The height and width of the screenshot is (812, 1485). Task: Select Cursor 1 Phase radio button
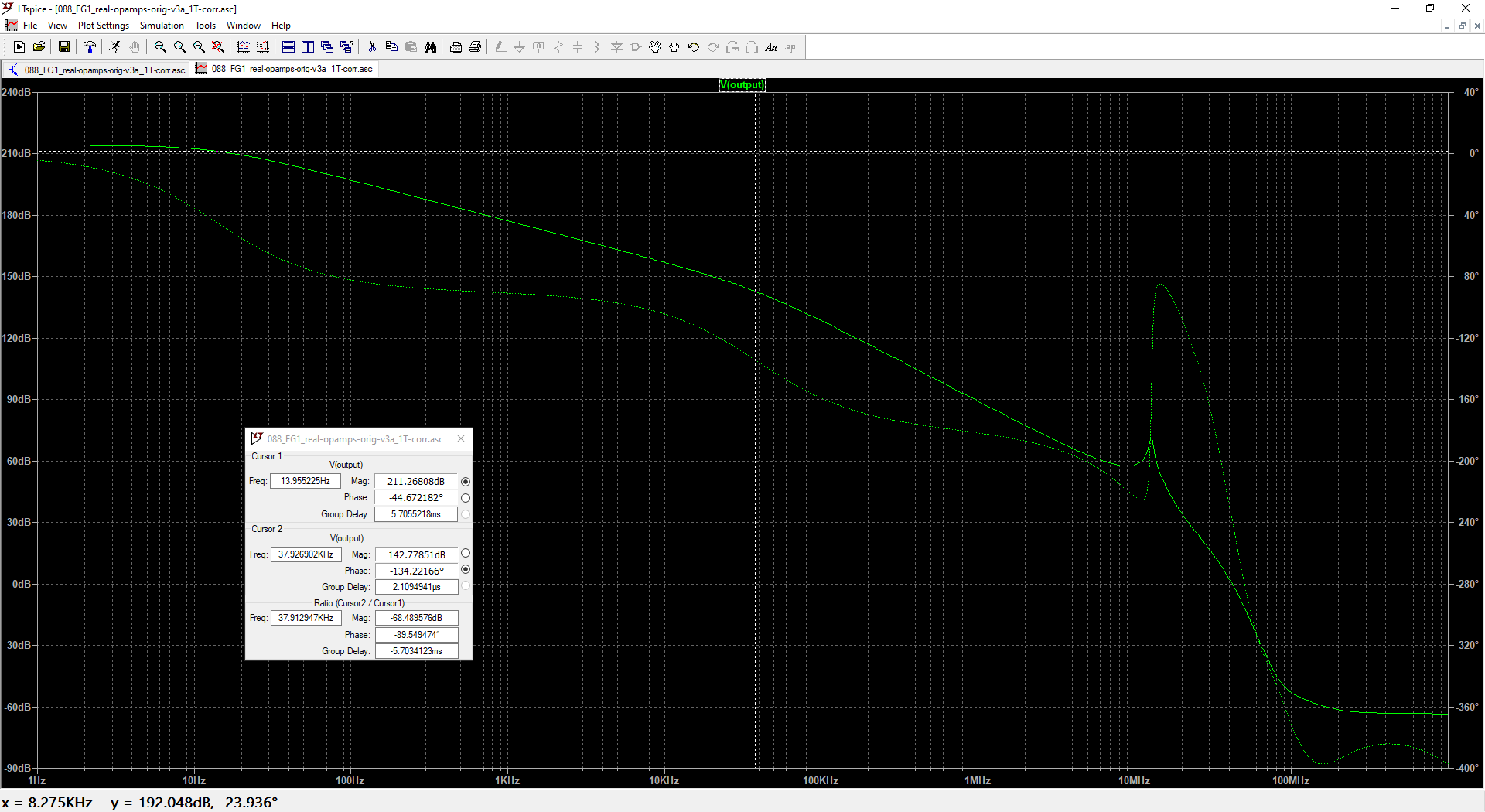pos(466,498)
